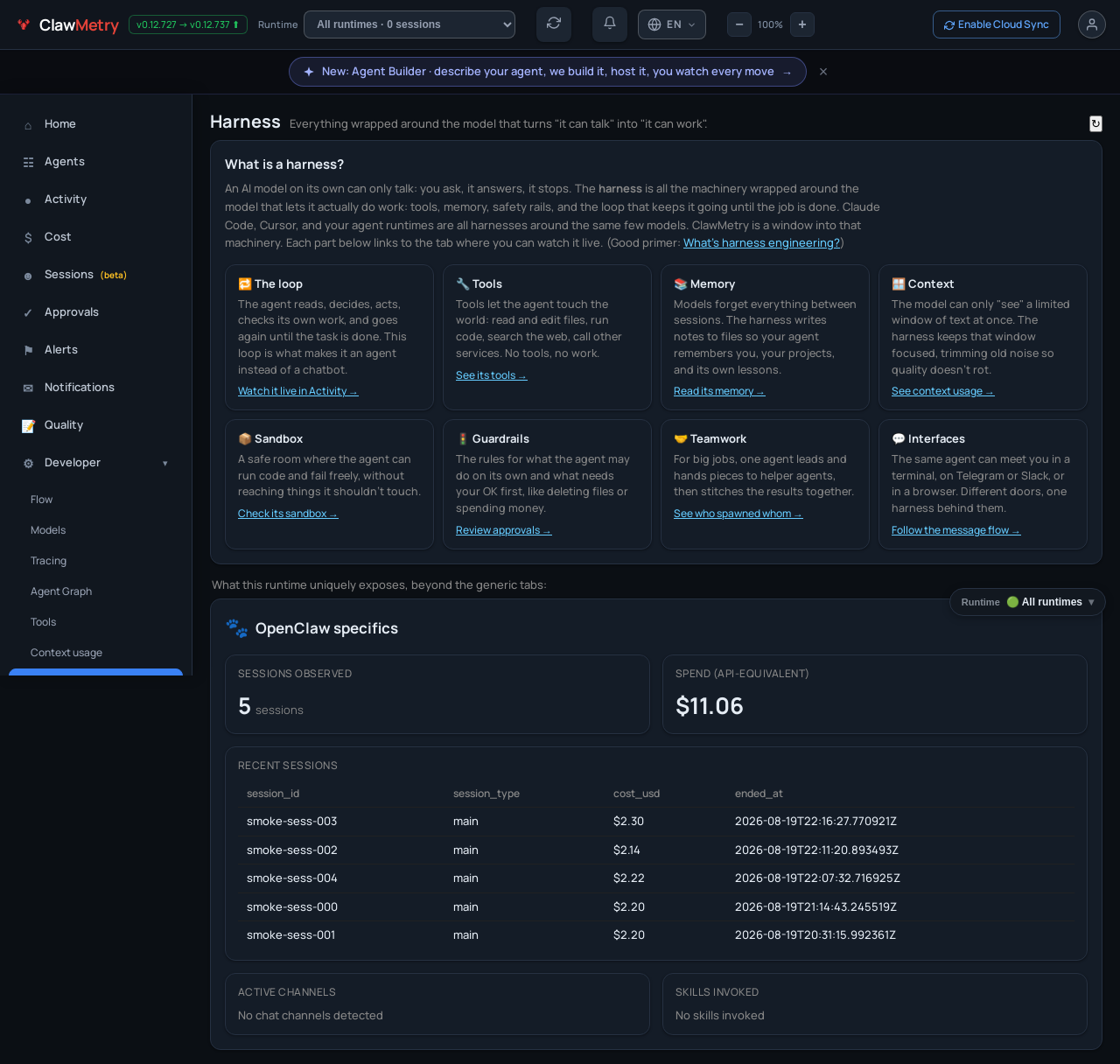Screen dimensions: 1120x1064
Task: Open Sessions (beta) in the sidebar
Action: pyautogui.click(x=86, y=275)
